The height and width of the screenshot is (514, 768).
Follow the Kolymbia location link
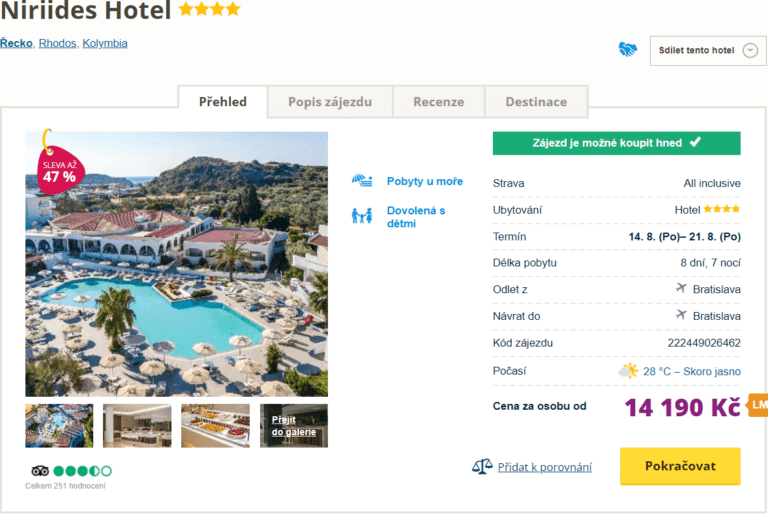coord(105,43)
